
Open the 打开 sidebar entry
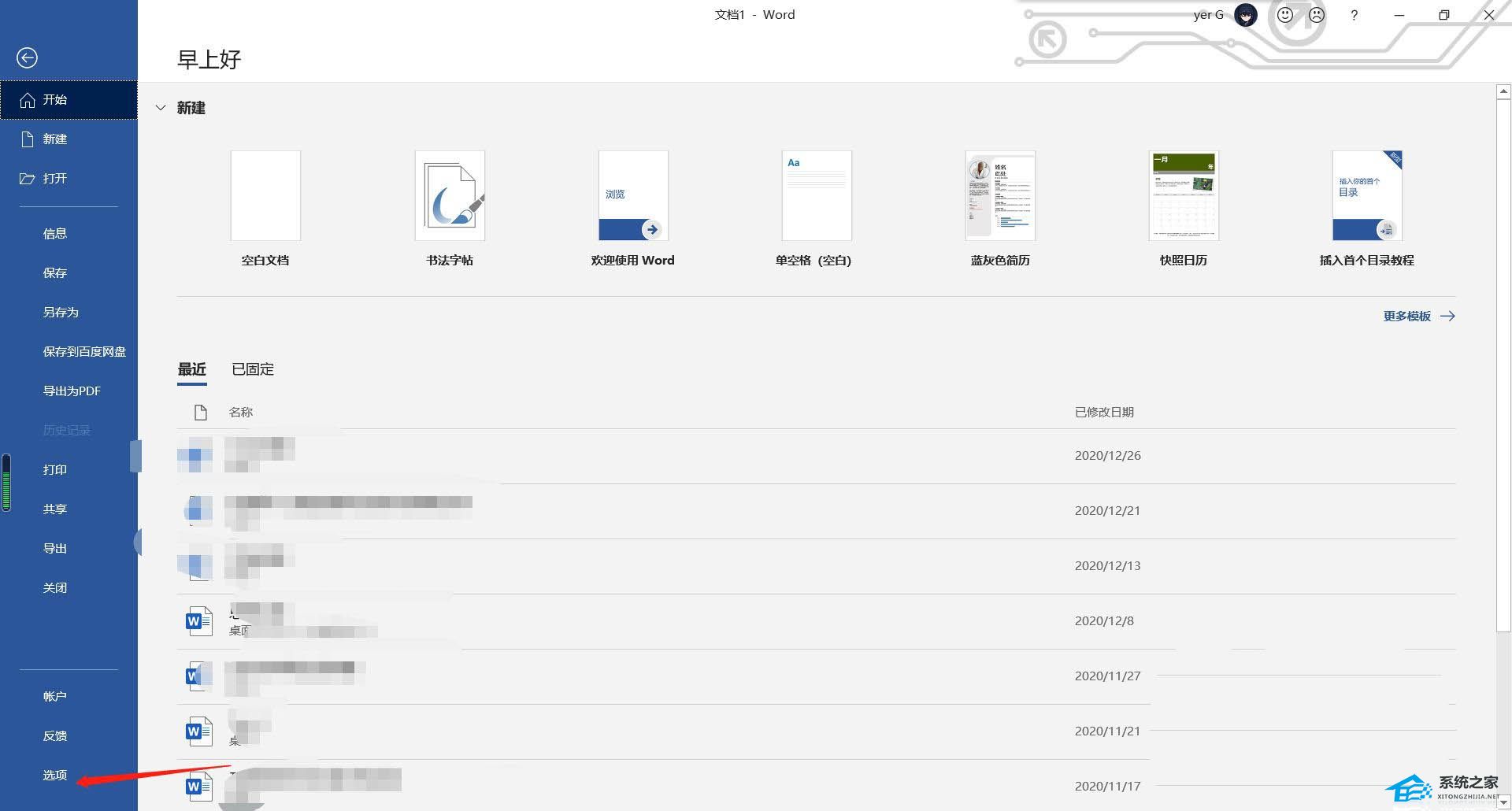click(69, 179)
